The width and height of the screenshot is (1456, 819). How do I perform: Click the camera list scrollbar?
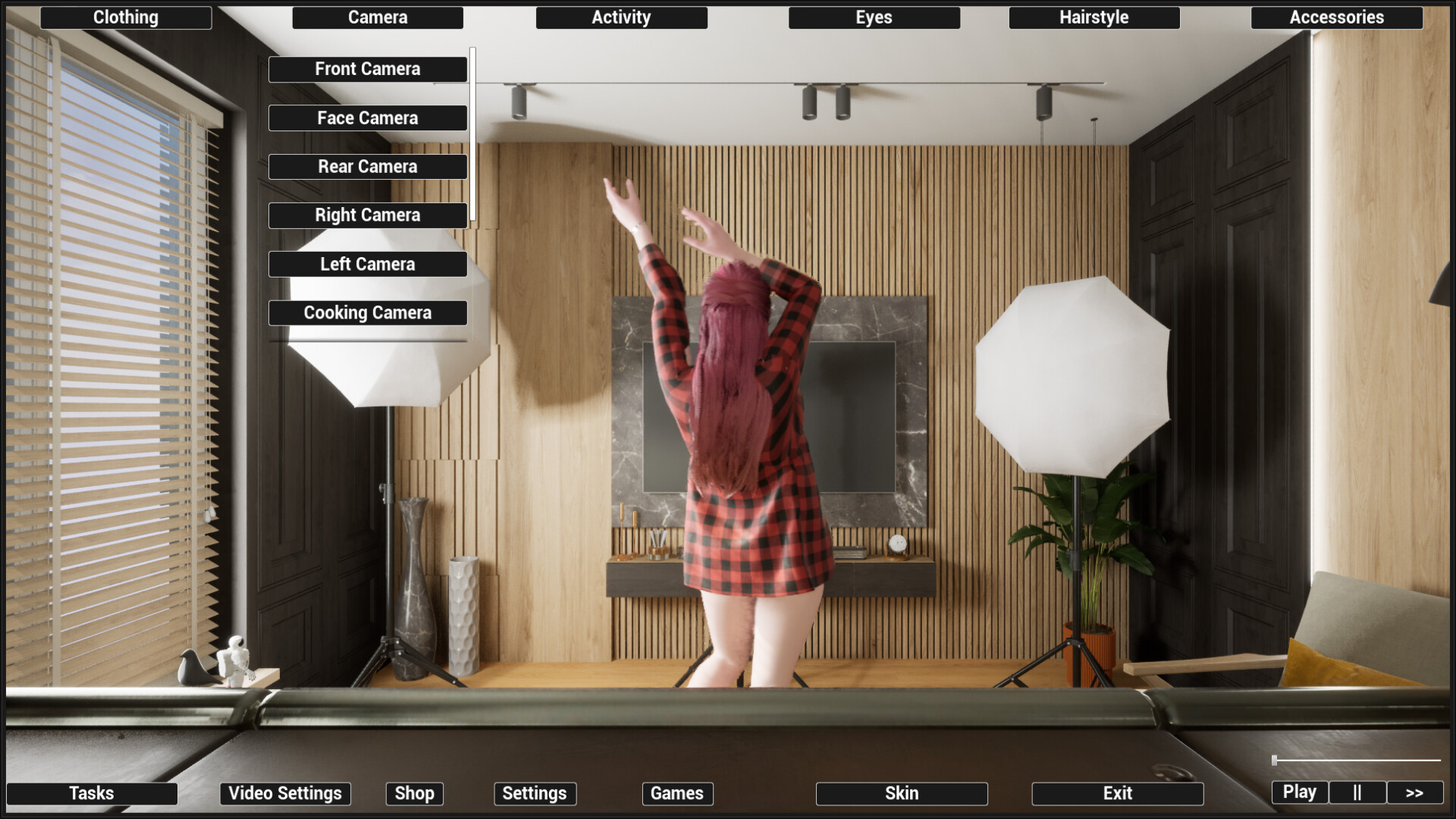pyautogui.click(x=472, y=134)
